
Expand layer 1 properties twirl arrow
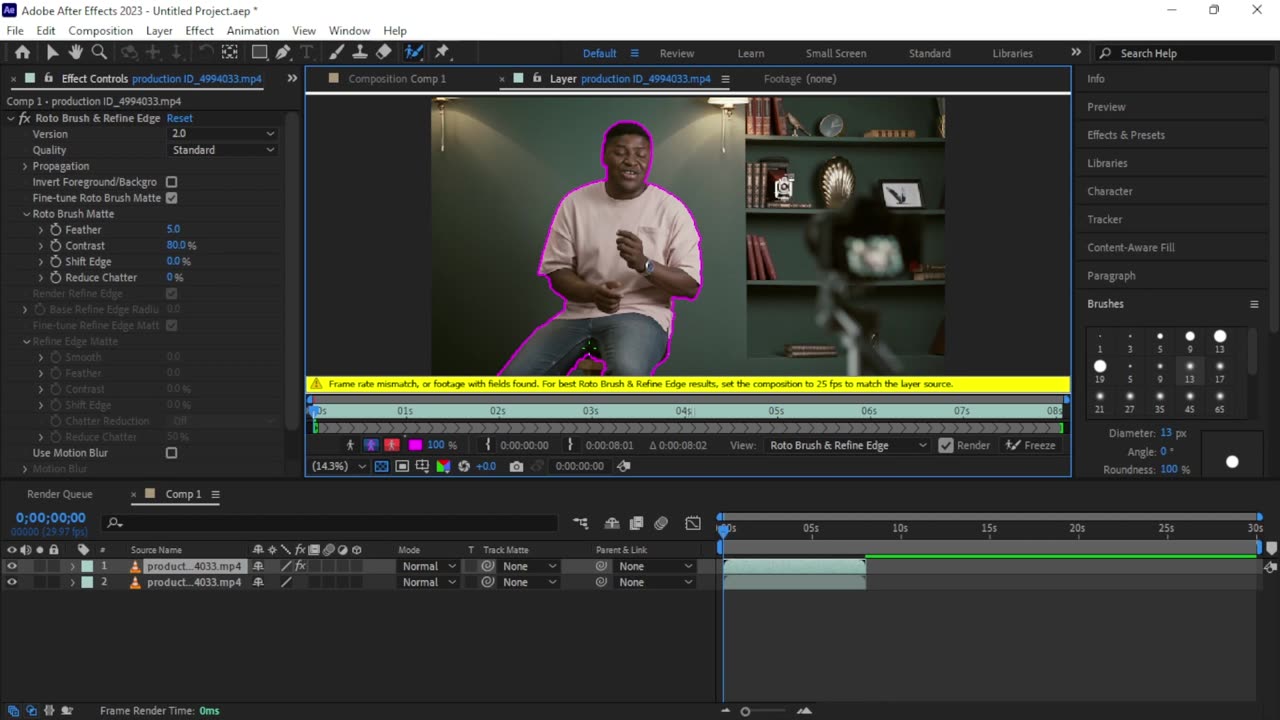[x=72, y=566]
